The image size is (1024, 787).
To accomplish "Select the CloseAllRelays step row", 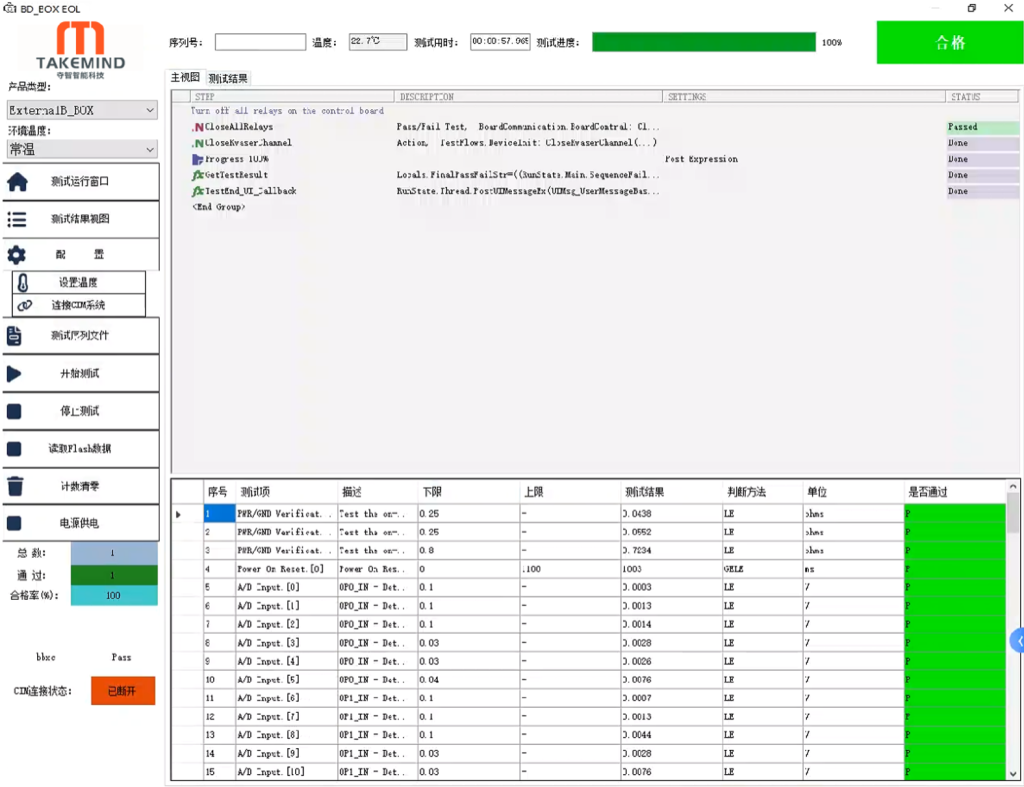I will (238, 127).
